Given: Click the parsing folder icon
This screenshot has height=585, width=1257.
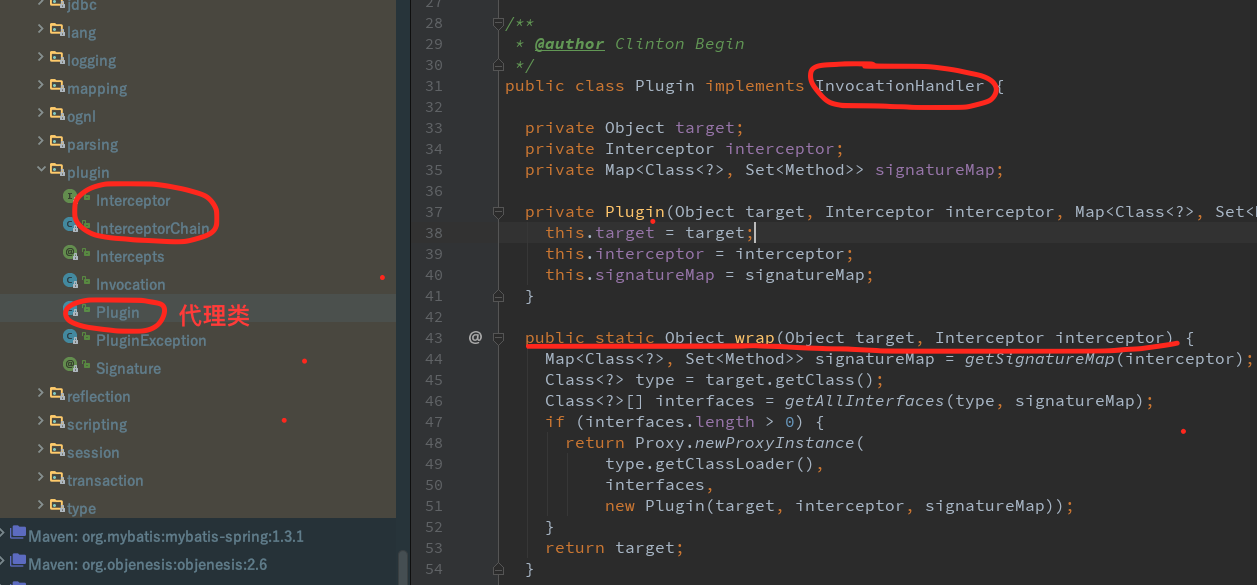Looking at the screenshot, I should coord(57,143).
